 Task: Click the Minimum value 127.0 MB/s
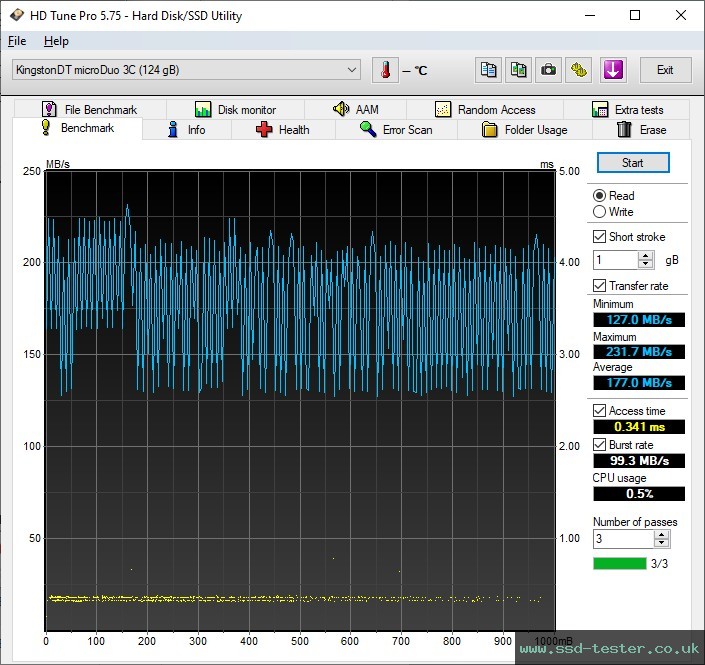(x=639, y=320)
